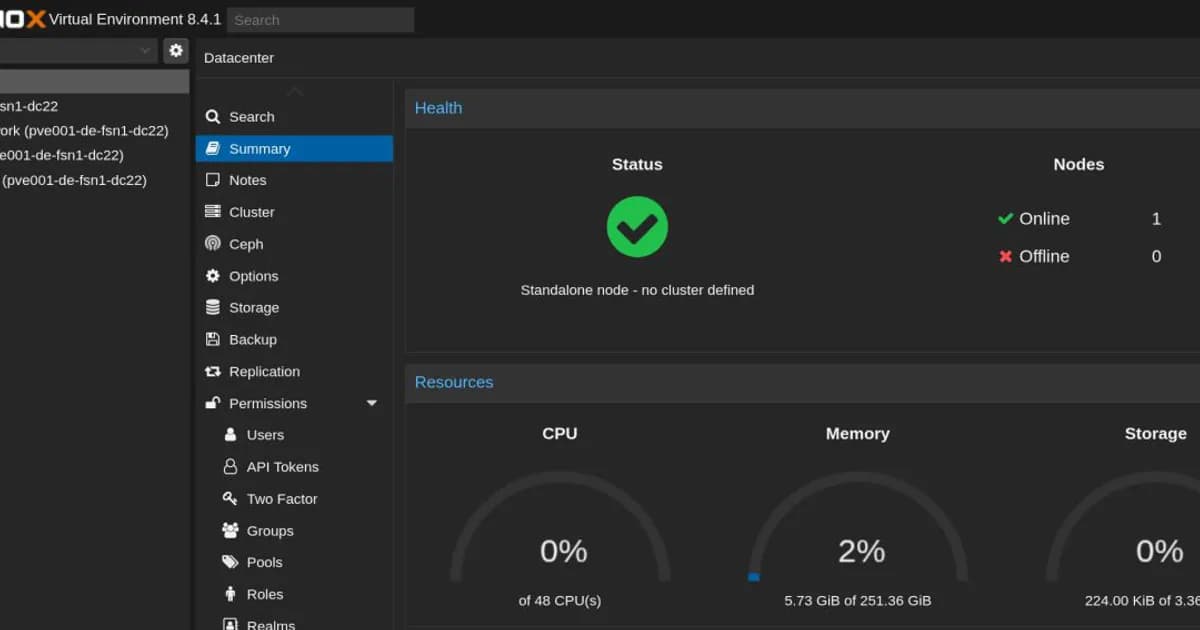1200x630 pixels.
Task: Click the Ceph icon in sidebar
Action: [212, 244]
